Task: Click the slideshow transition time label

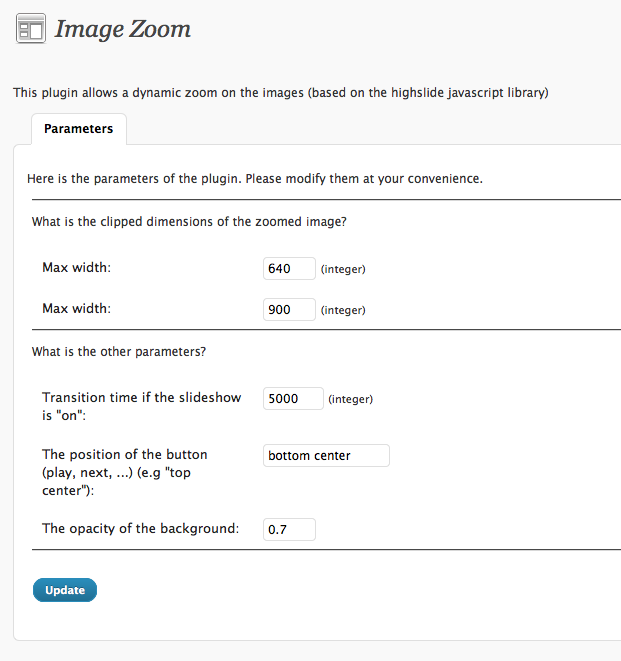Action: 141,405
